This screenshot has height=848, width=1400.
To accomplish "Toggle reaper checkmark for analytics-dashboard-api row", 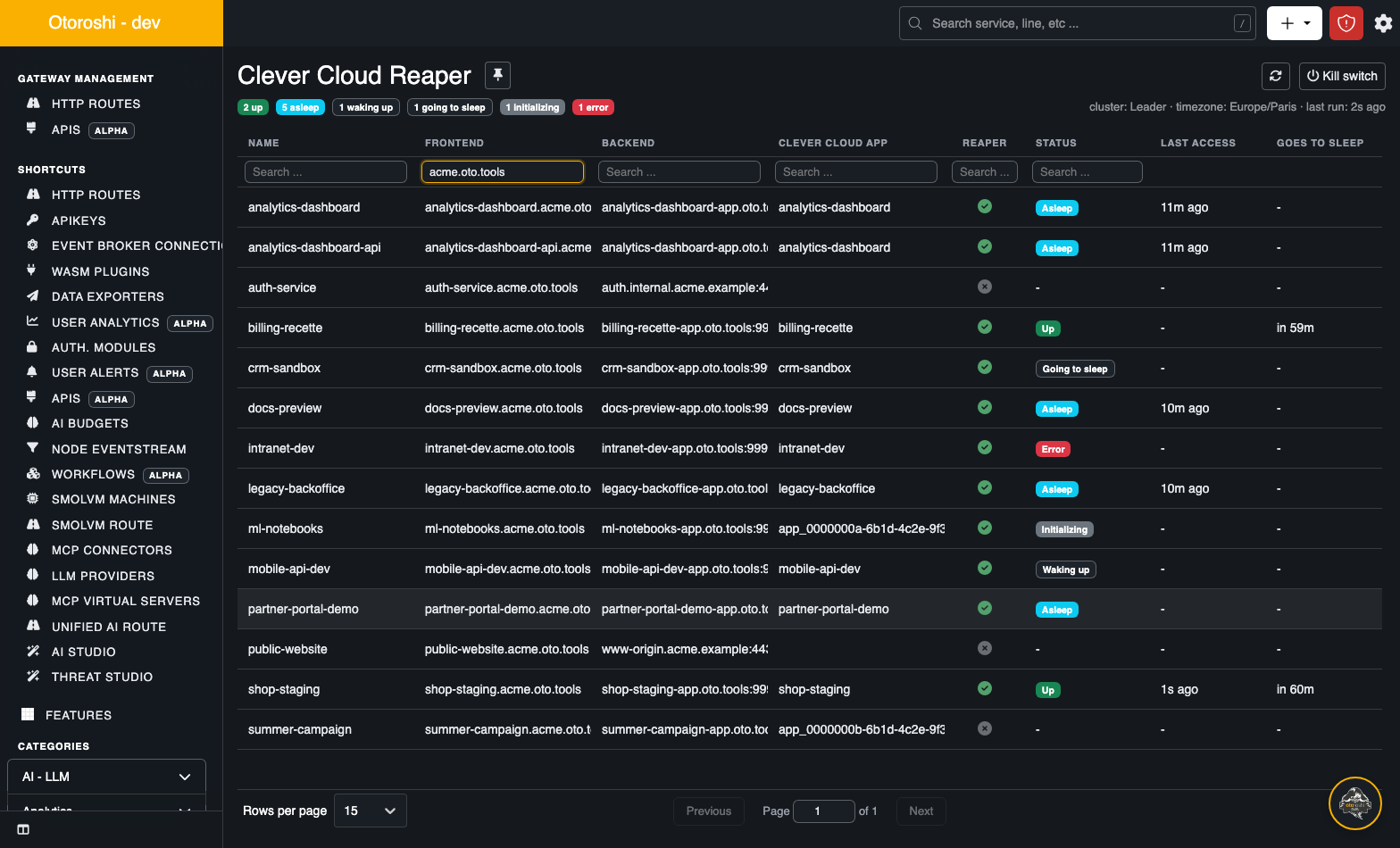I will pyautogui.click(x=985, y=246).
